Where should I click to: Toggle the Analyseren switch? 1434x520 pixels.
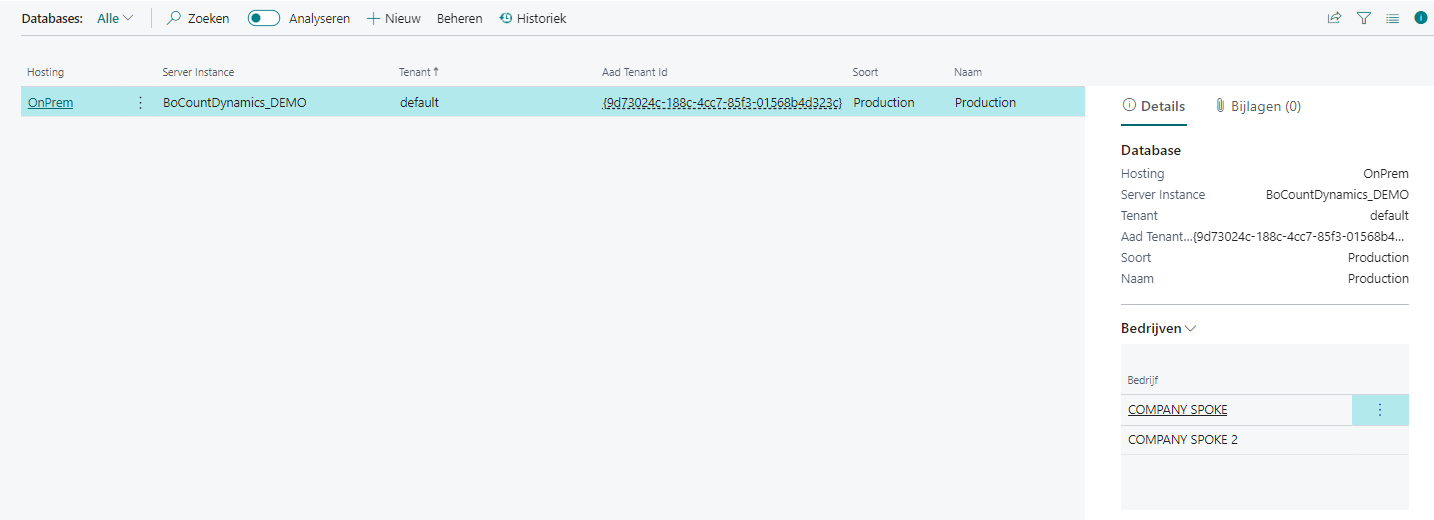click(264, 18)
